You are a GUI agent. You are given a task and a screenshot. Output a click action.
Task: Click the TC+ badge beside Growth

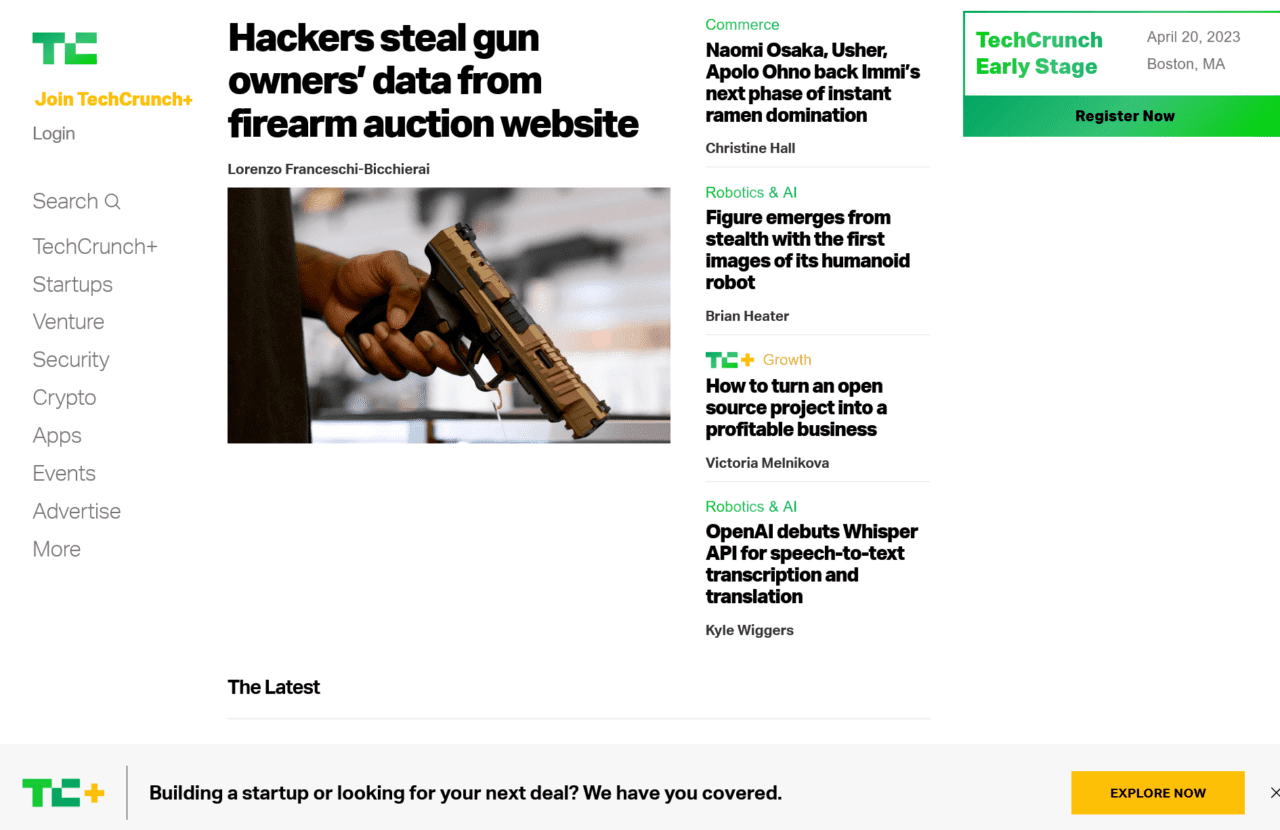click(730, 360)
